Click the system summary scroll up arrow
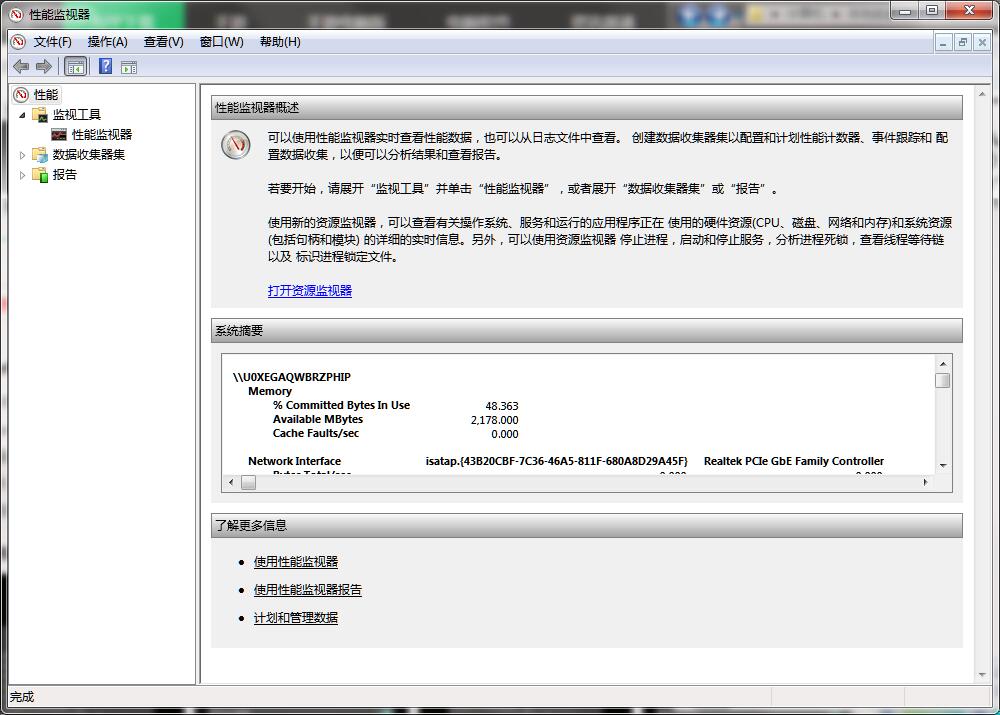Viewport: 1000px width, 715px height. tap(943, 364)
